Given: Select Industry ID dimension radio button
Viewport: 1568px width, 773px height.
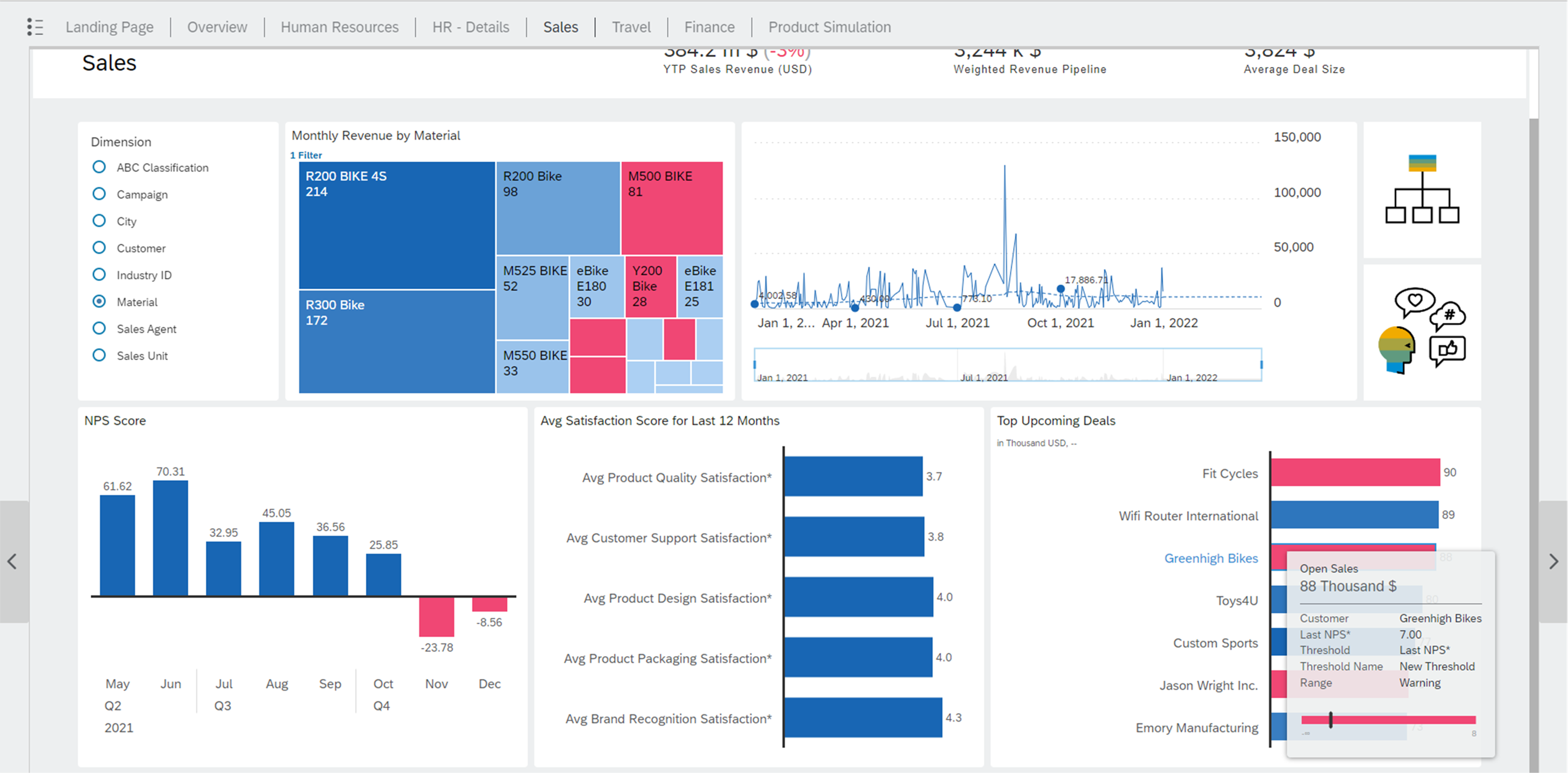Looking at the screenshot, I should pos(99,274).
